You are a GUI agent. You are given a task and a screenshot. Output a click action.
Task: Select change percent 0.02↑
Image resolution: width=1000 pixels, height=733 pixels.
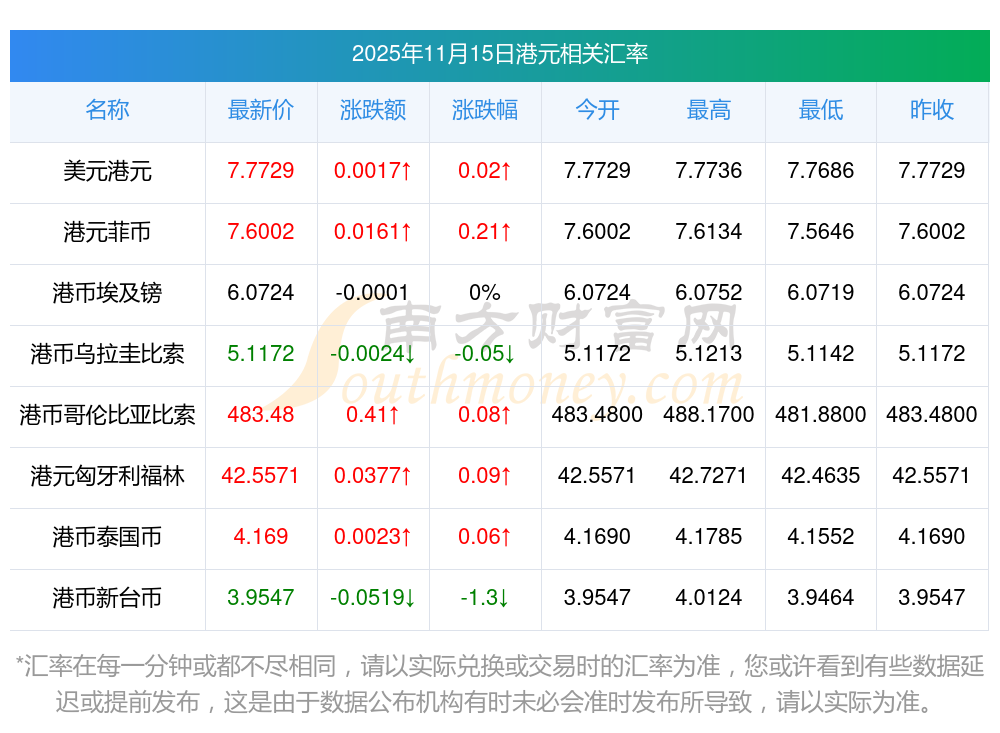(x=485, y=170)
